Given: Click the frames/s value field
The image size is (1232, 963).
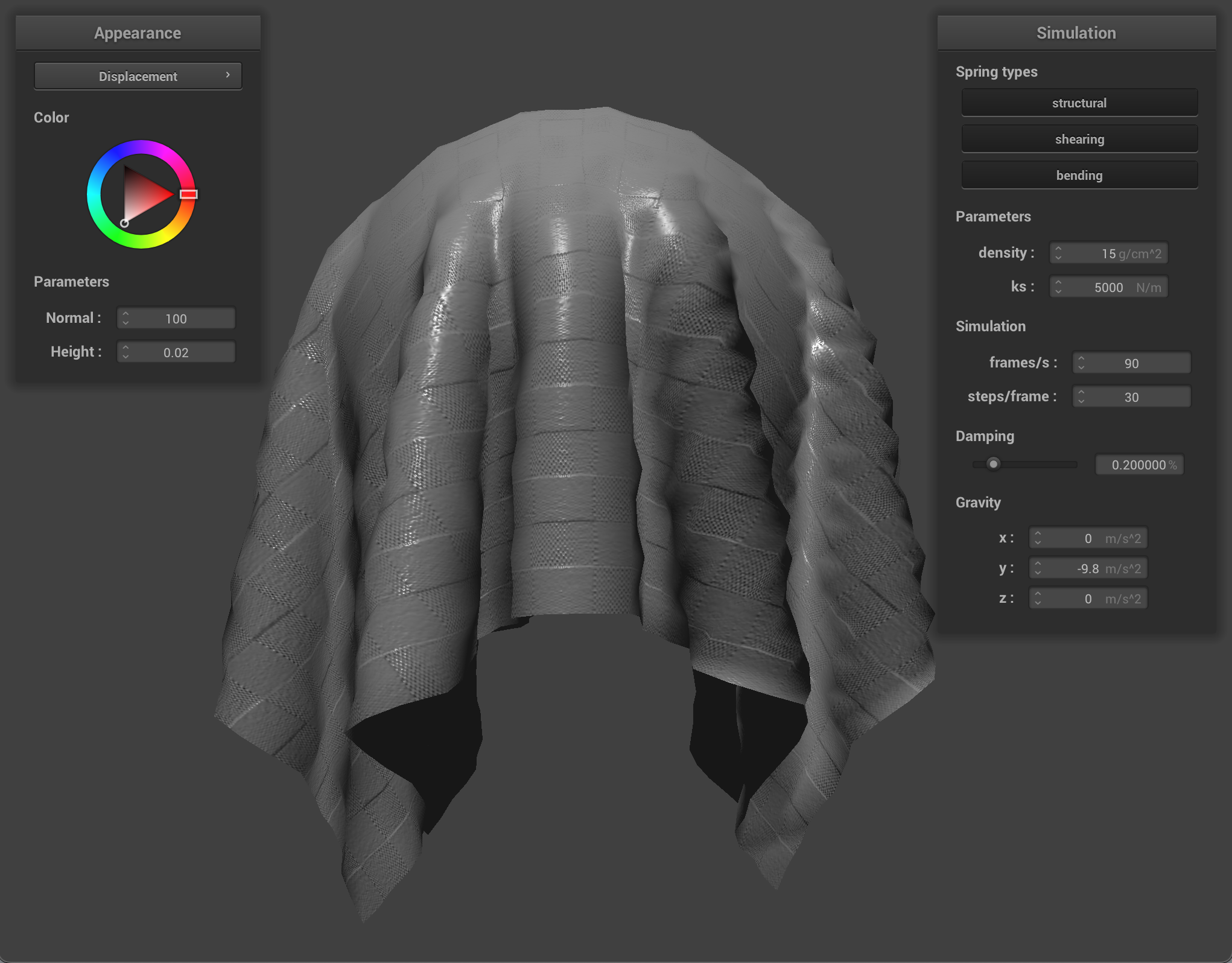Looking at the screenshot, I should click(x=1132, y=363).
